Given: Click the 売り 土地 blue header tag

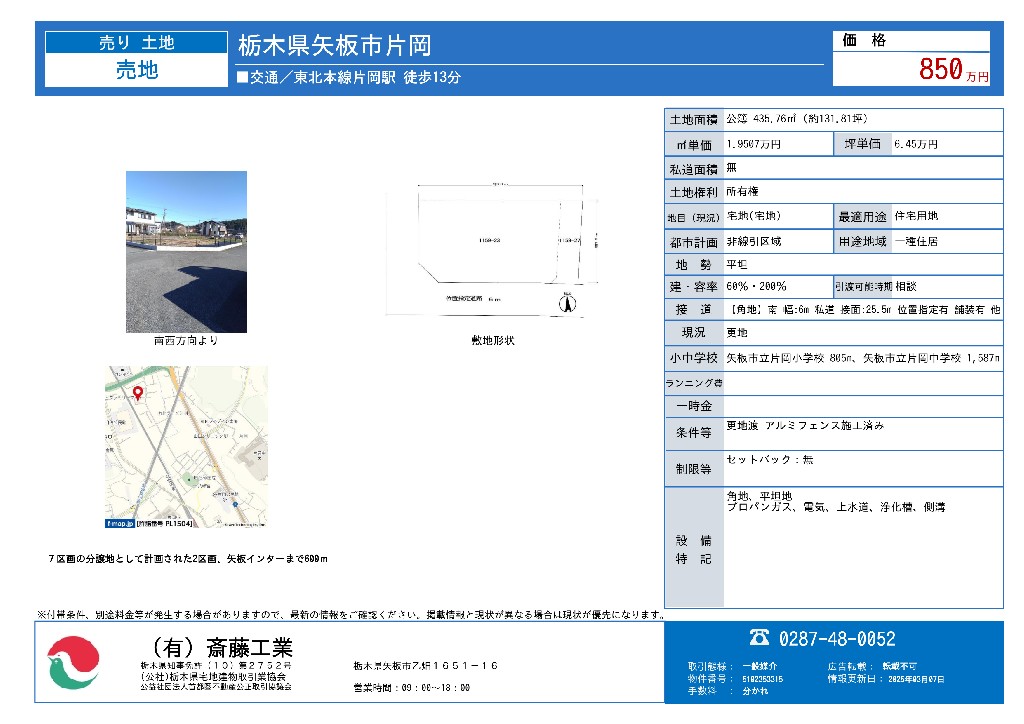Looking at the screenshot, I should click(136, 43).
